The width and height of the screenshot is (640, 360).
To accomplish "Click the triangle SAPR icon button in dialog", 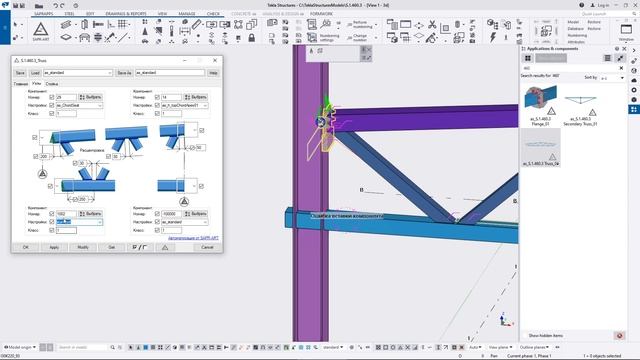I will point(165,247).
